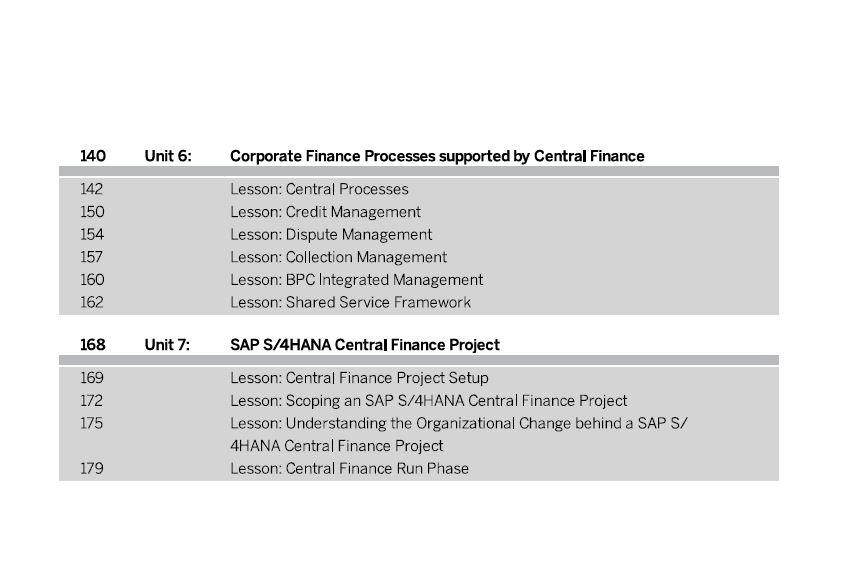Go to Lesson: Credit Management

(x=325, y=212)
